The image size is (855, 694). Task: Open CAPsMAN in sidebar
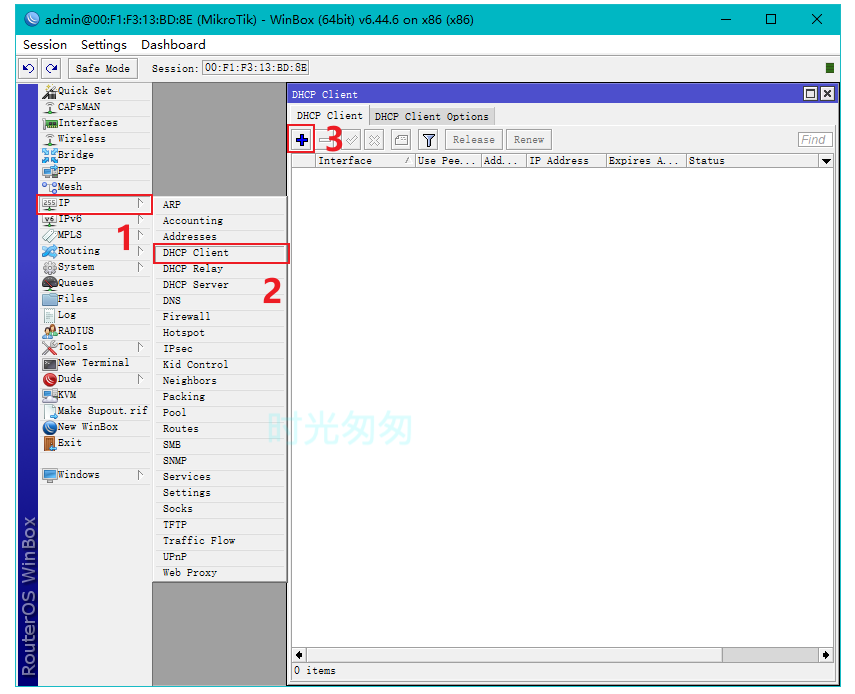tap(95, 107)
